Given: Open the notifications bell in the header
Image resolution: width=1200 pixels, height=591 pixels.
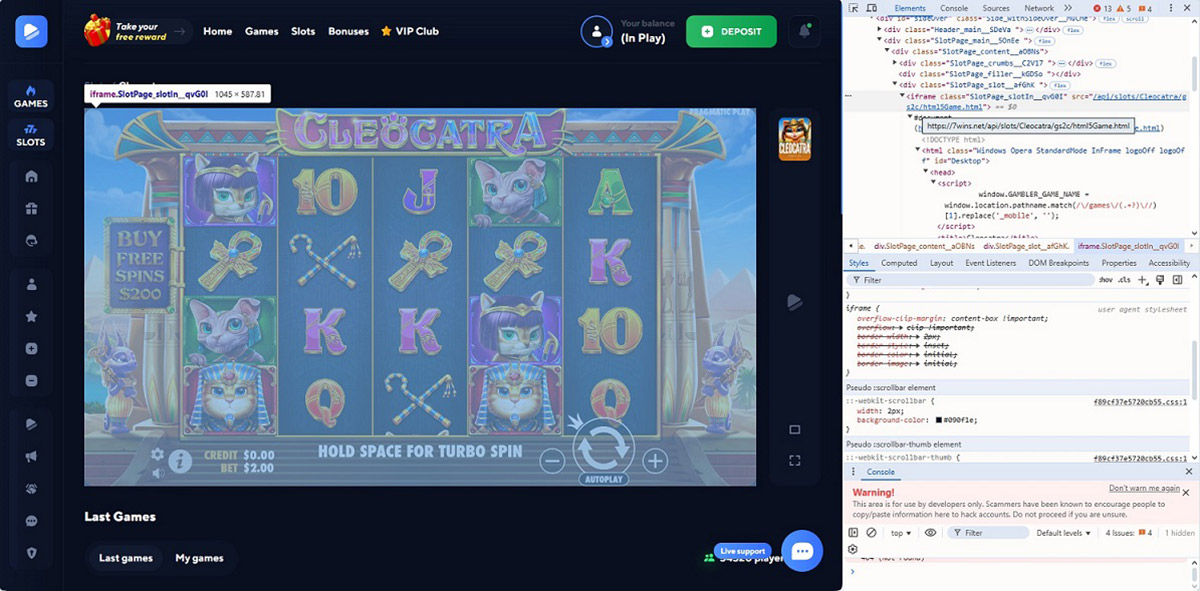Looking at the screenshot, I should click(805, 31).
